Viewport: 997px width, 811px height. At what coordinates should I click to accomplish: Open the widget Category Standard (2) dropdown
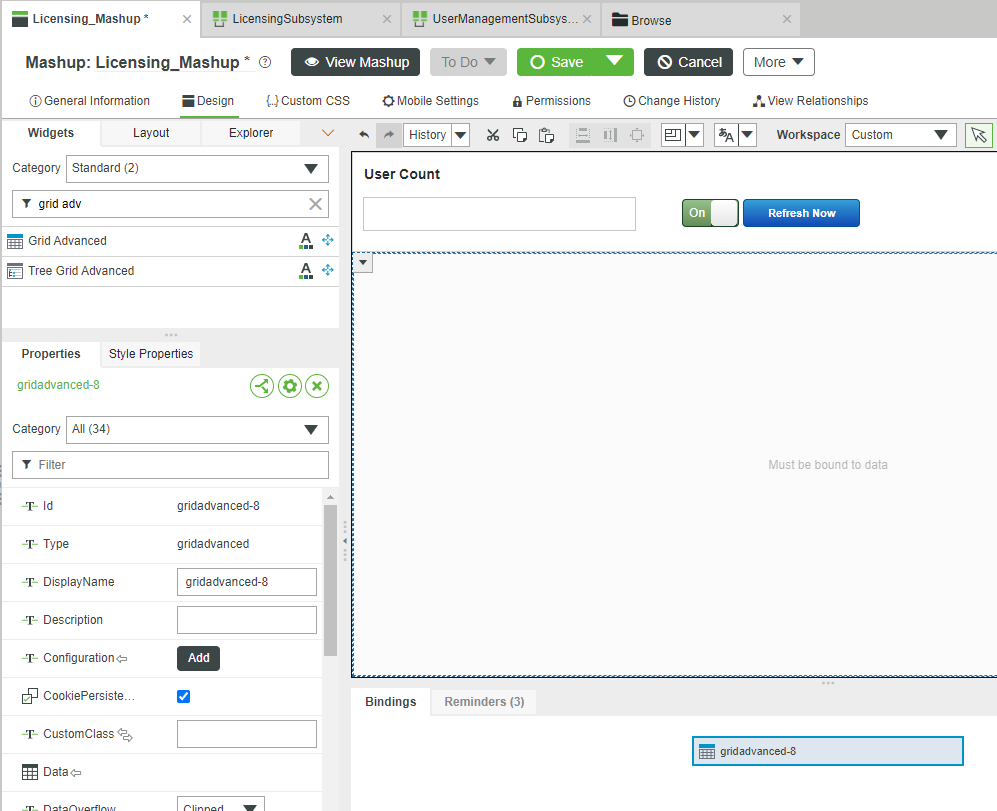tap(197, 169)
